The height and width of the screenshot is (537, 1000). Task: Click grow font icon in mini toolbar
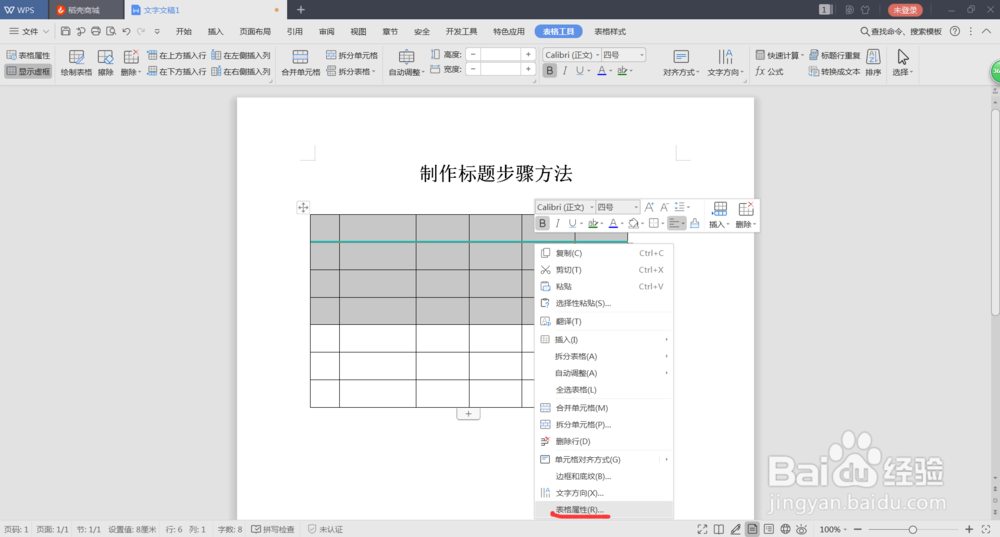click(x=649, y=207)
